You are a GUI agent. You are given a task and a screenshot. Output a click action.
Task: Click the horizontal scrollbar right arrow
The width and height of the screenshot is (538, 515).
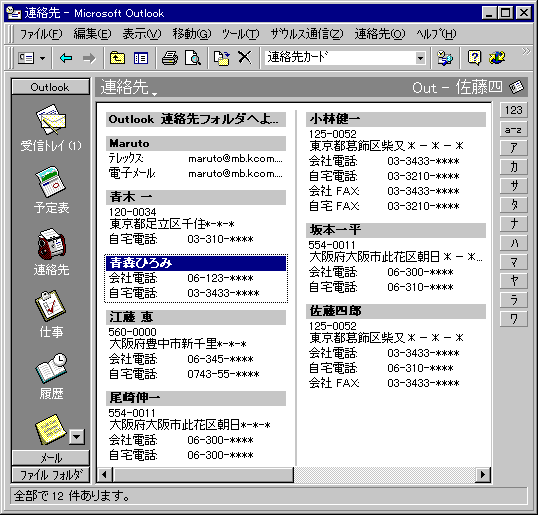coord(483,475)
